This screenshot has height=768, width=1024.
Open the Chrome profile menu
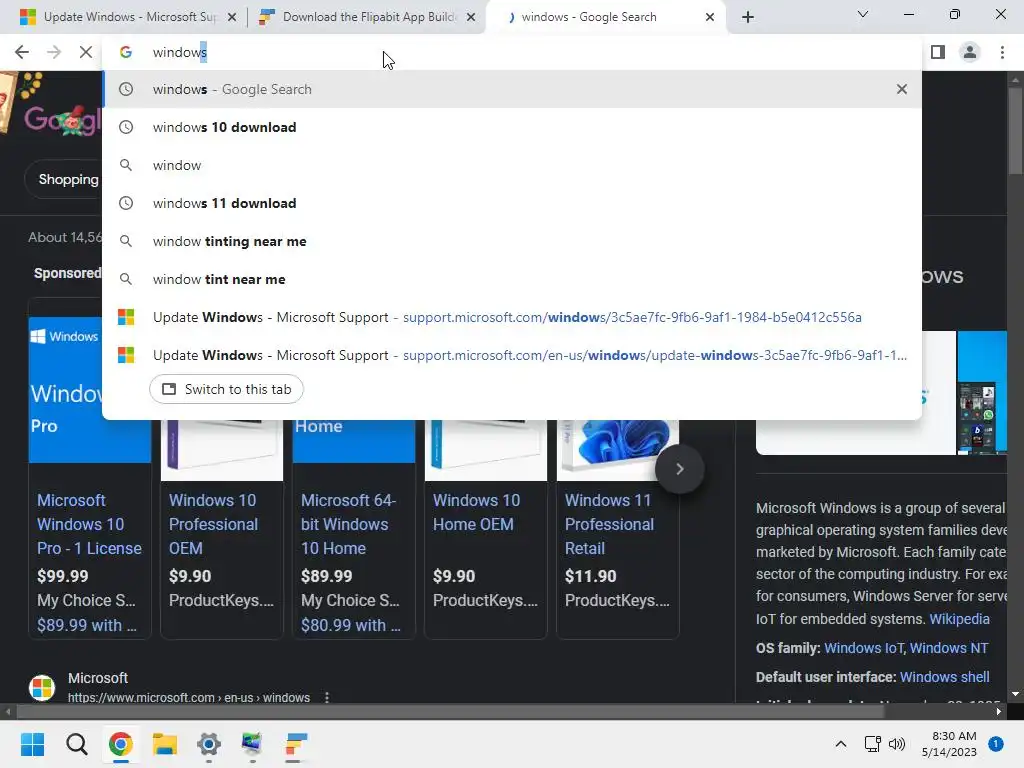point(970,52)
